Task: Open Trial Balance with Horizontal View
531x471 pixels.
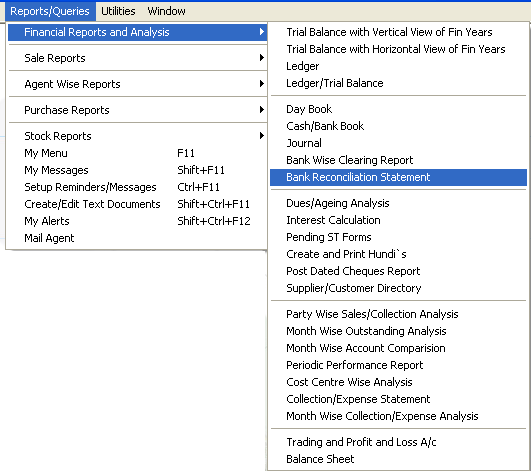Action: click(x=398, y=49)
